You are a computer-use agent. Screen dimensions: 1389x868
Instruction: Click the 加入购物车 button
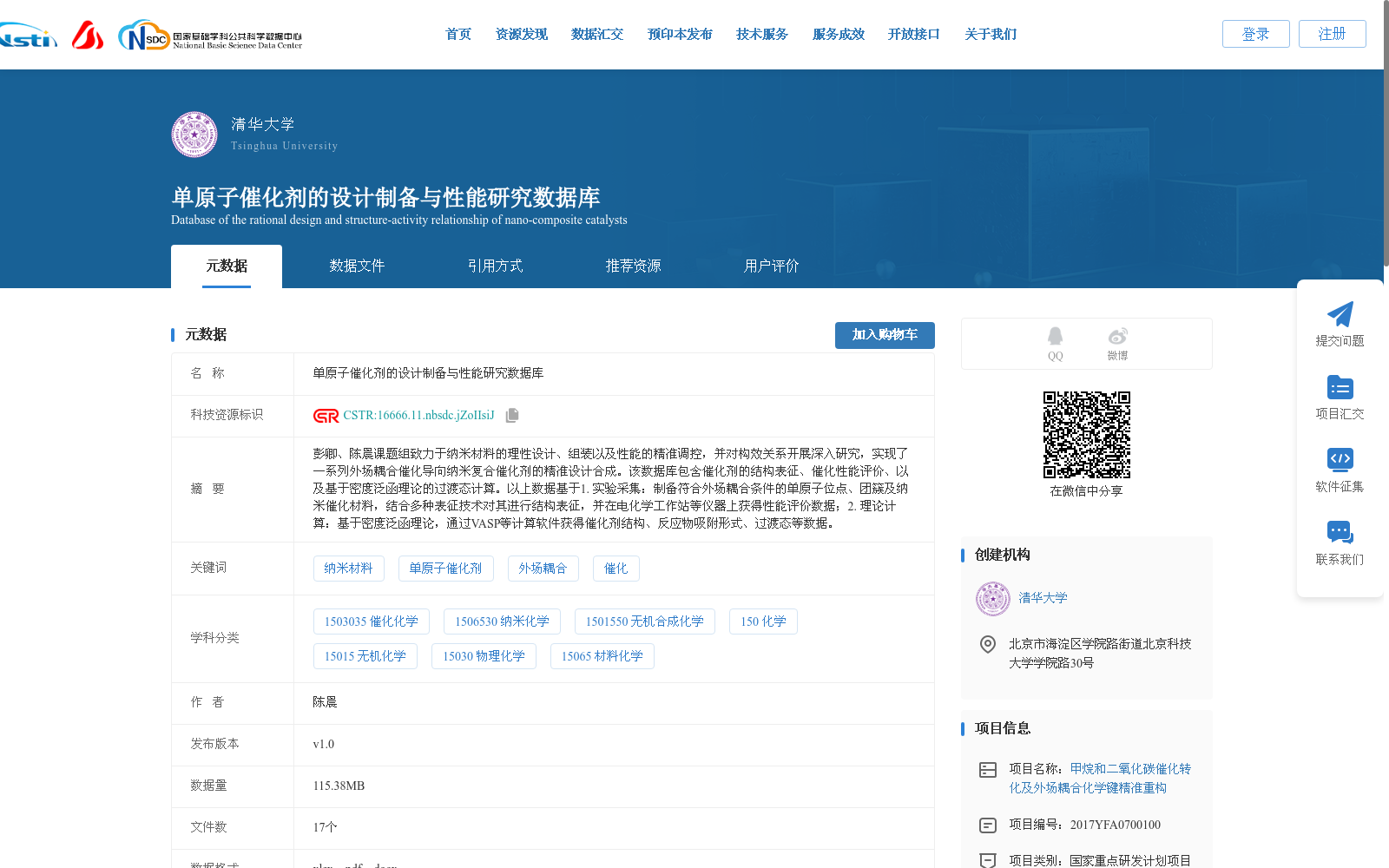(885, 335)
